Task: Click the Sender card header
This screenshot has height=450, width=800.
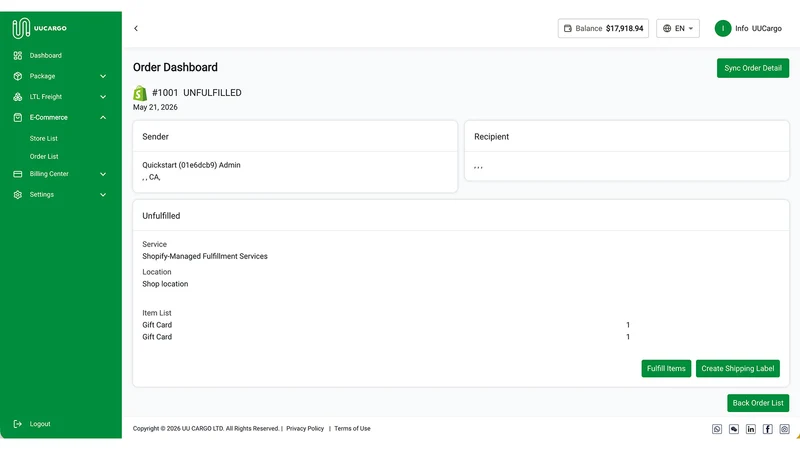Action: pos(295,137)
